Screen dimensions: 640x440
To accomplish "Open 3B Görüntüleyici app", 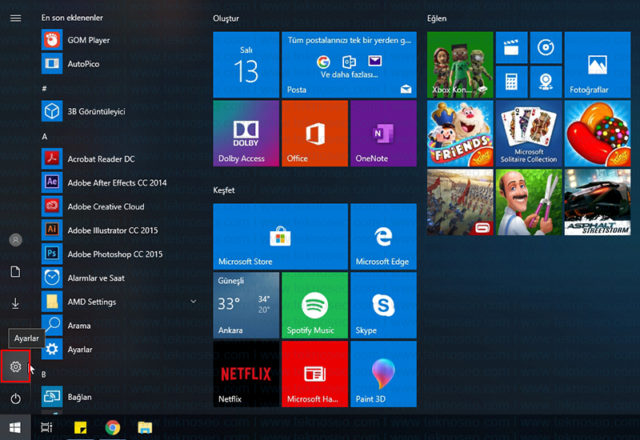I will pos(118,111).
